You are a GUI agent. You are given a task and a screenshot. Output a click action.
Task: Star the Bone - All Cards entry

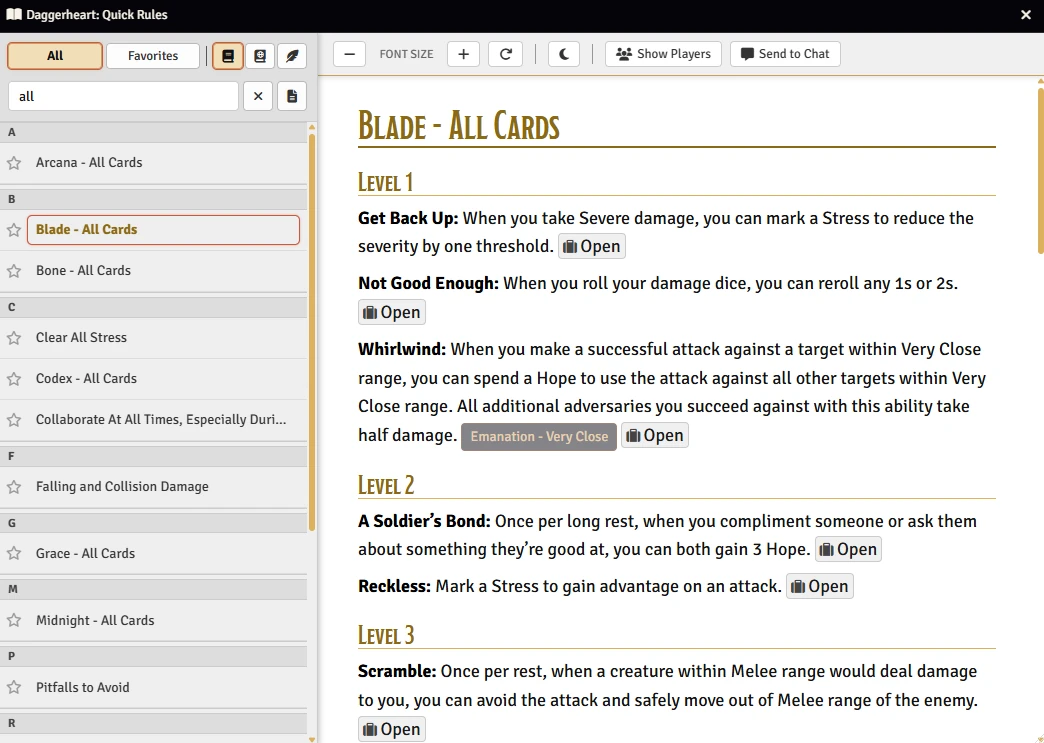click(14, 270)
